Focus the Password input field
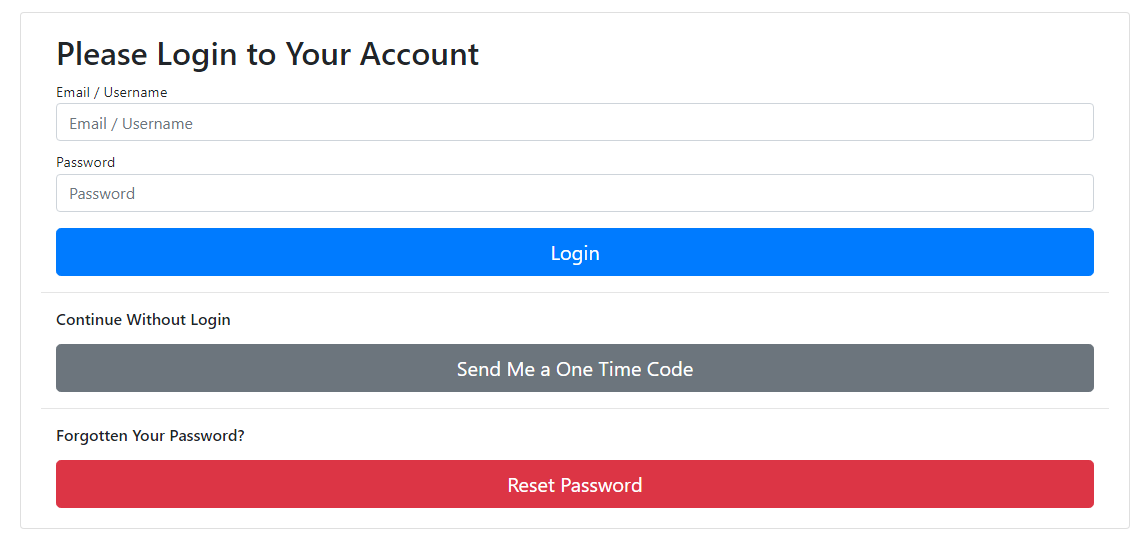 (x=574, y=193)
